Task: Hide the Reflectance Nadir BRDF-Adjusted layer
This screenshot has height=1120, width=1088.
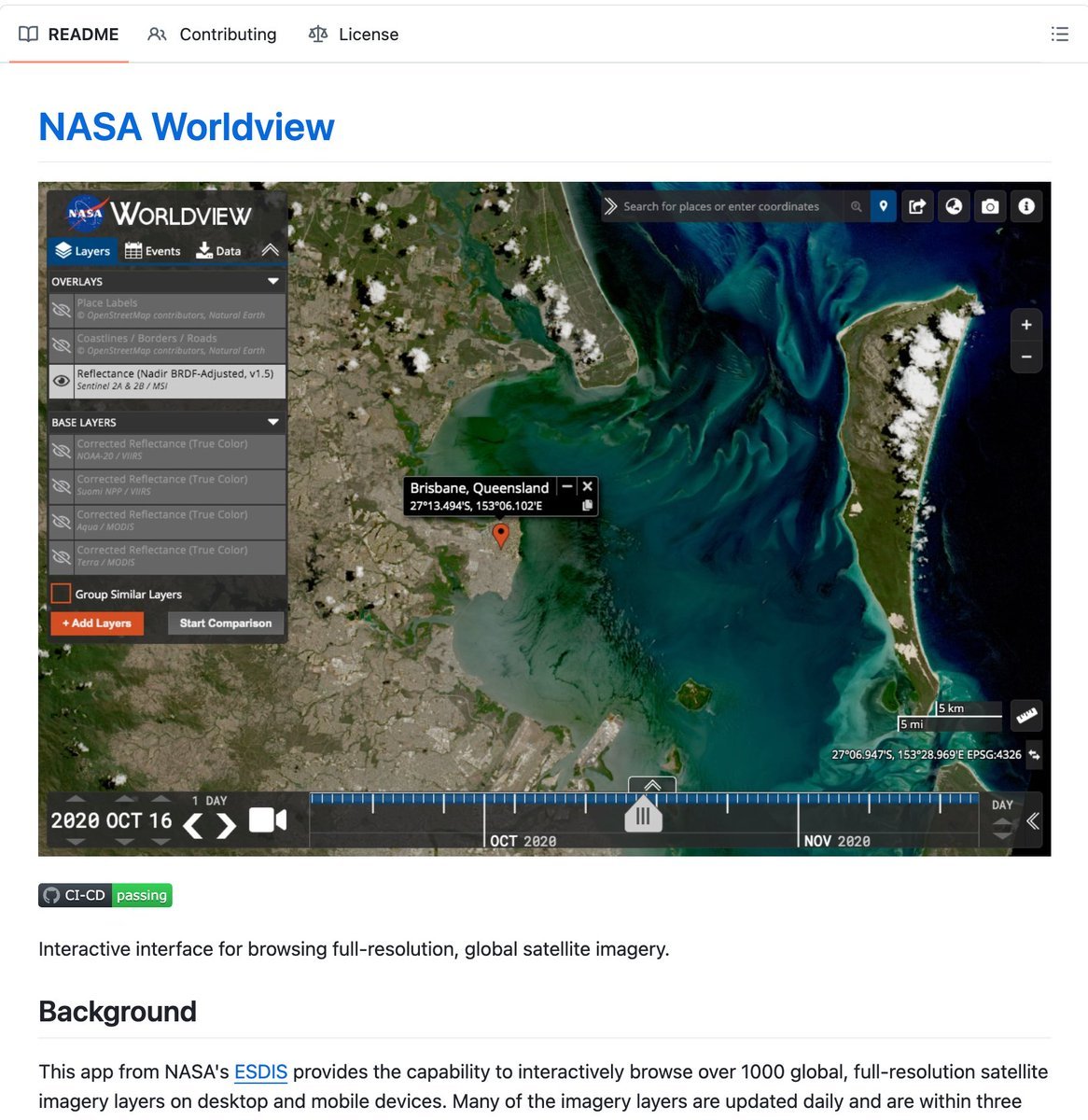Action: pyautogui.click(x=62, y=381)
